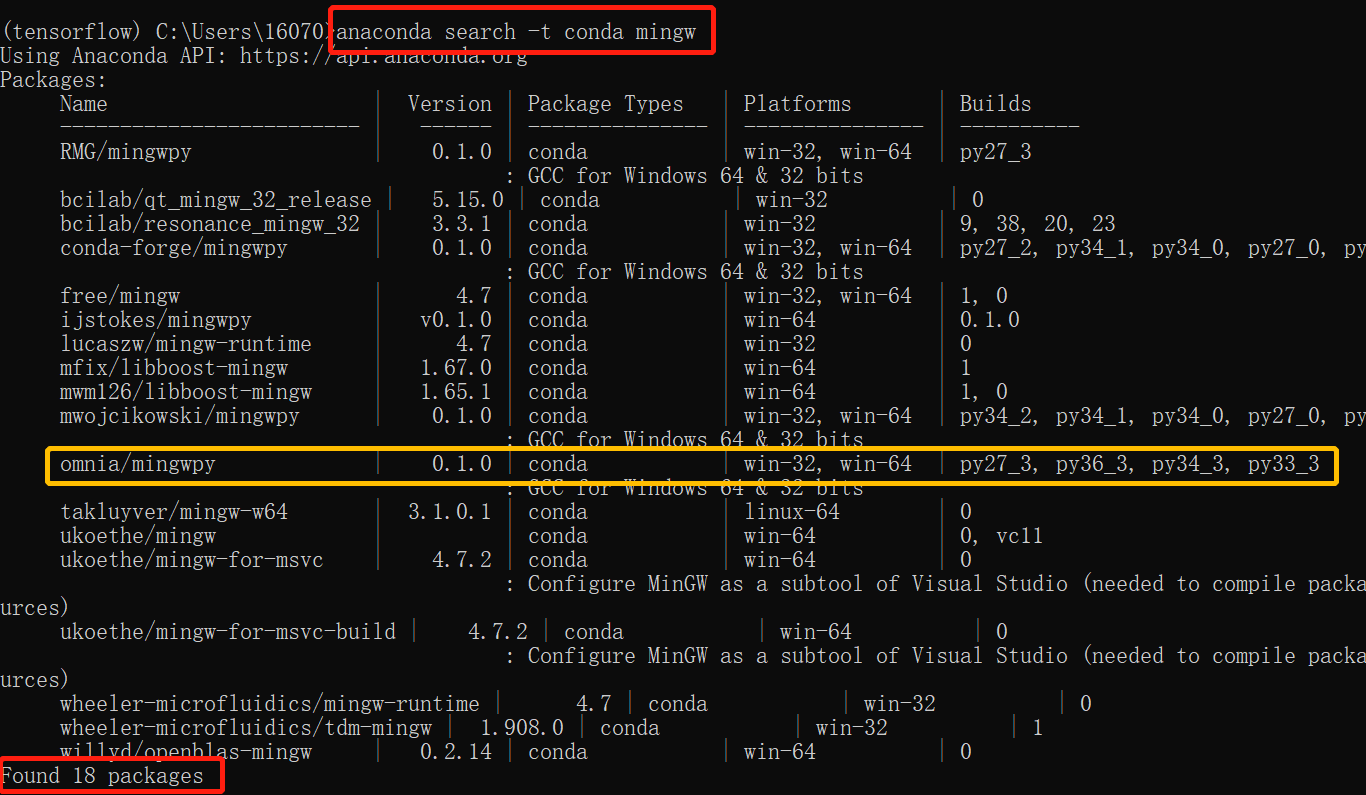The image size is (1366, 795).
Task: Click builds '9, 38, 20, 23' of resonance_mingw_32
Action: pyautogui.click(x=1038, y=224)
